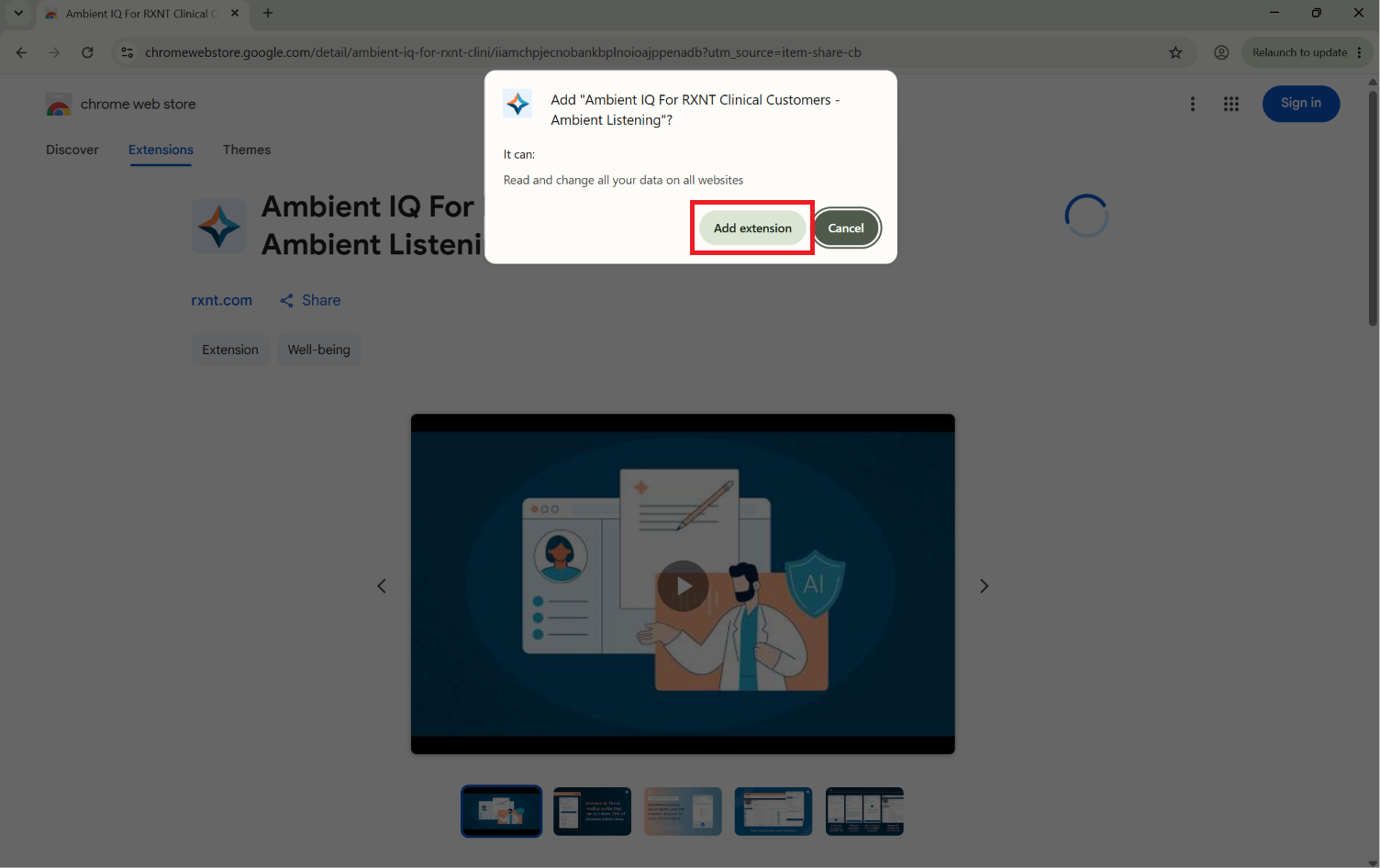Open the Google apps grid
The width and height of the screenshot is (1380, 868).
point(1231,104)
